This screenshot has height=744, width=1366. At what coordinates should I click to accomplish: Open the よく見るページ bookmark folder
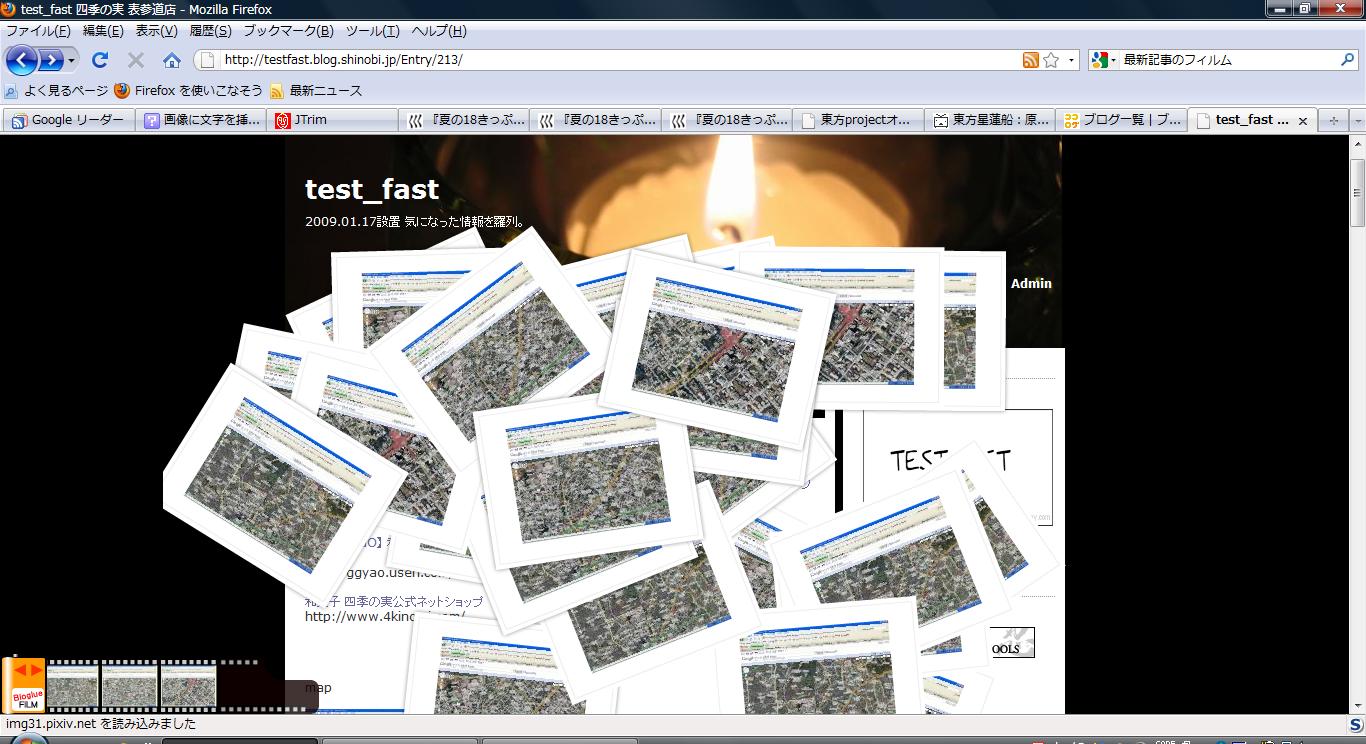coord(56,91)
